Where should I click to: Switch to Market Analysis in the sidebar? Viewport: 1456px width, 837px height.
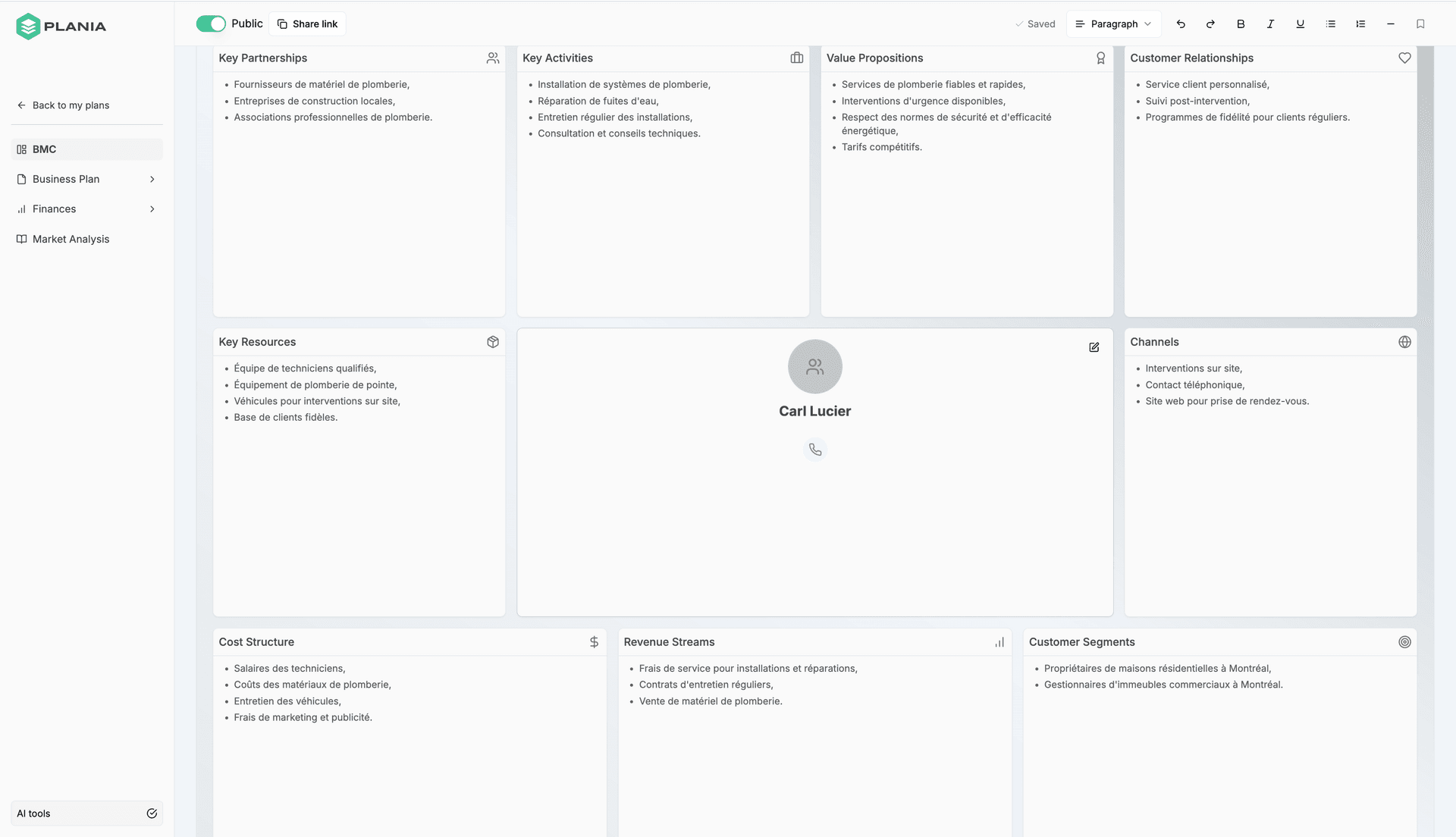point(70,239)
